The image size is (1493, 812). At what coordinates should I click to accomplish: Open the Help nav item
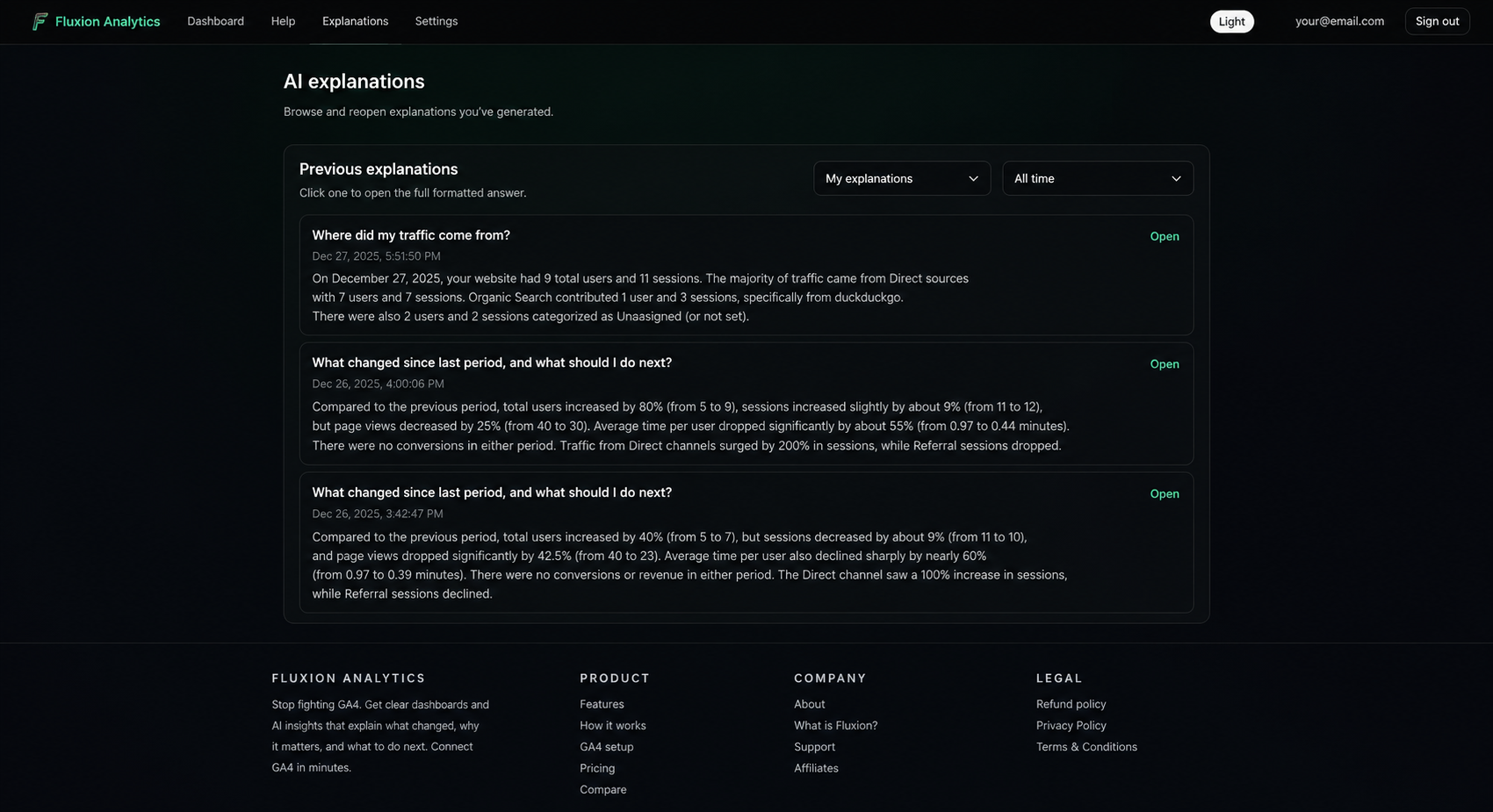click(283, 21)
